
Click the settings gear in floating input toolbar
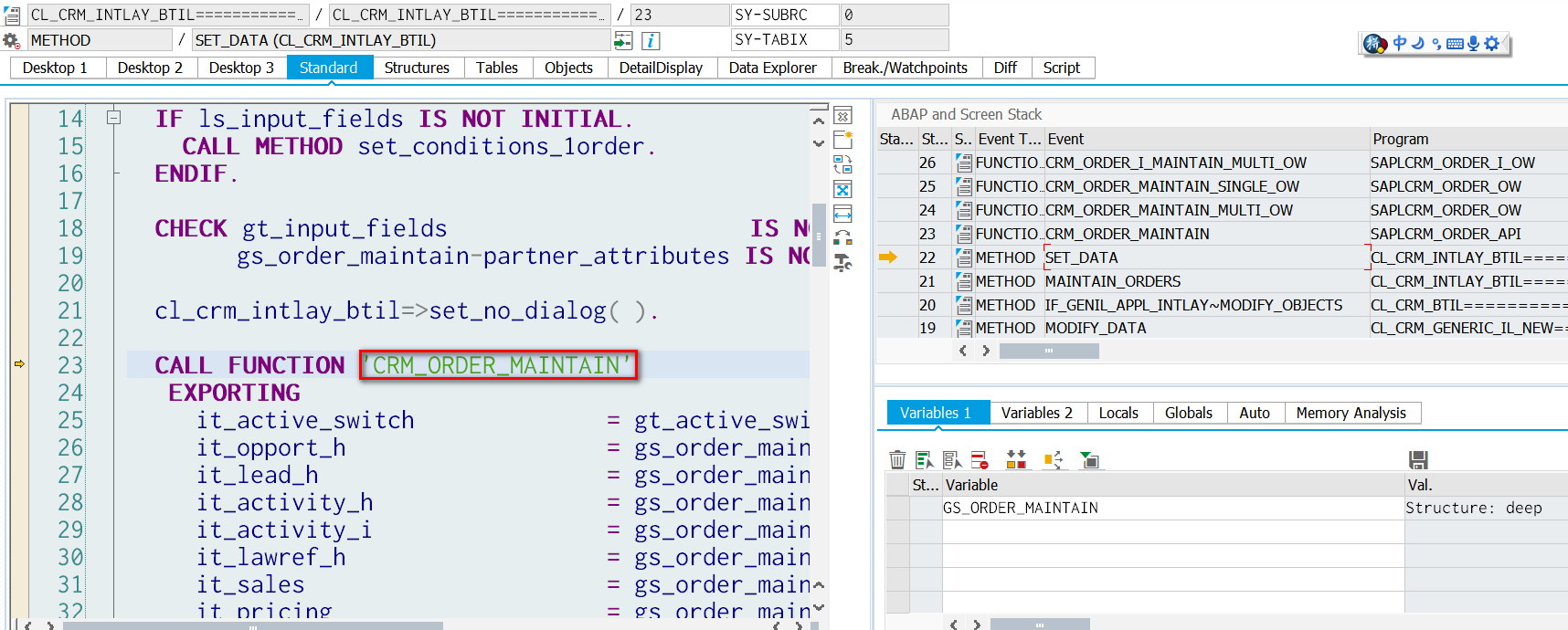(1492, 43)
